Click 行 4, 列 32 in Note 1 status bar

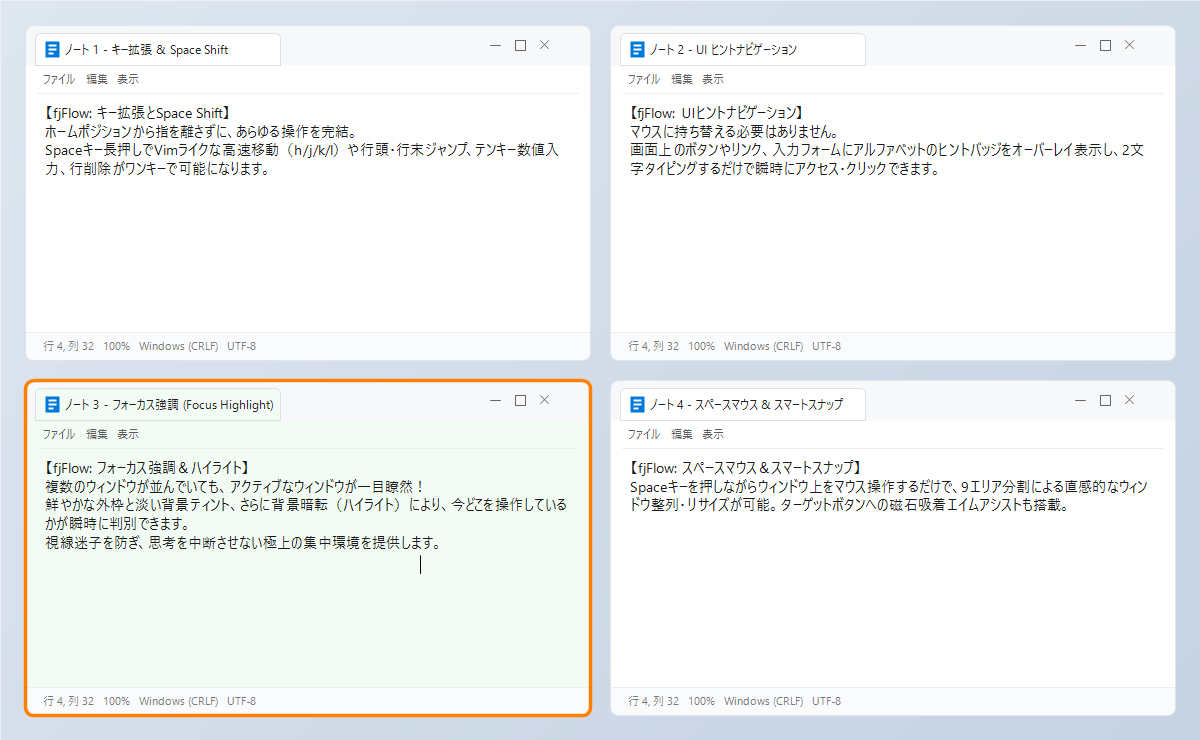pyautogui.click(x=69, y=346)
